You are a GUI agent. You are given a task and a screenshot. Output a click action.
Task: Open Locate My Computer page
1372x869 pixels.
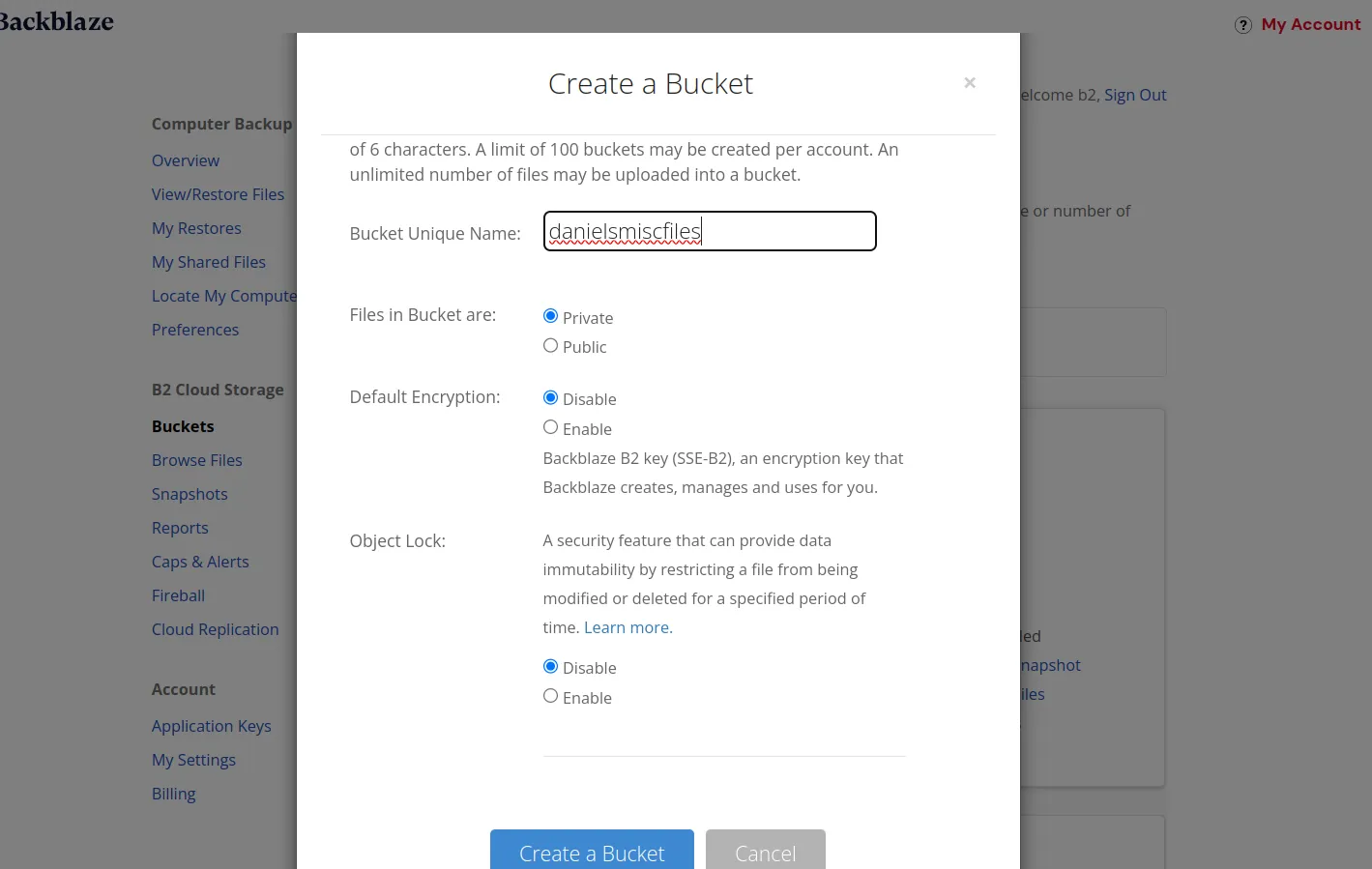point(224,296)
